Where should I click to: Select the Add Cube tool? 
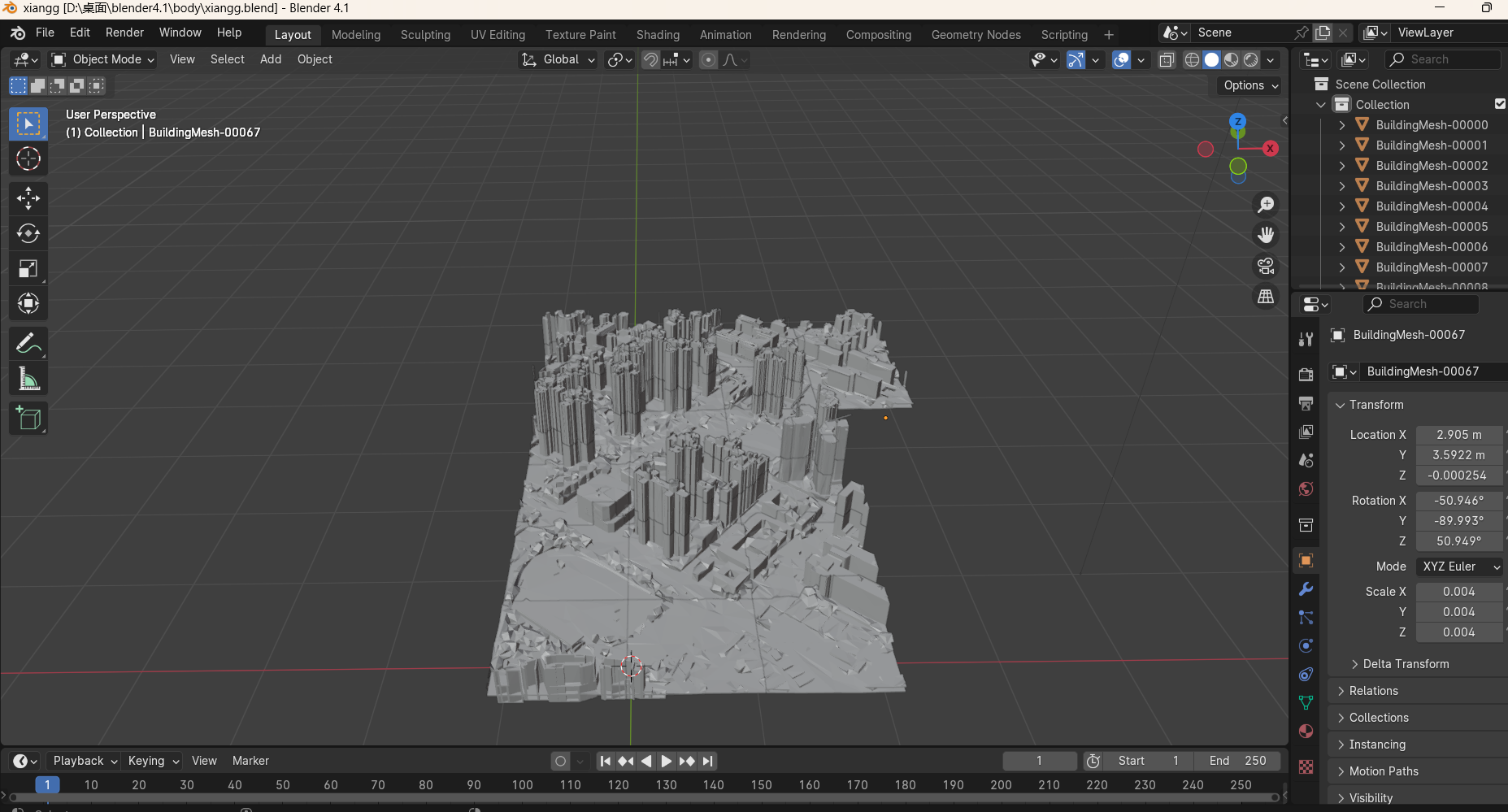click(x=28, y=419)
